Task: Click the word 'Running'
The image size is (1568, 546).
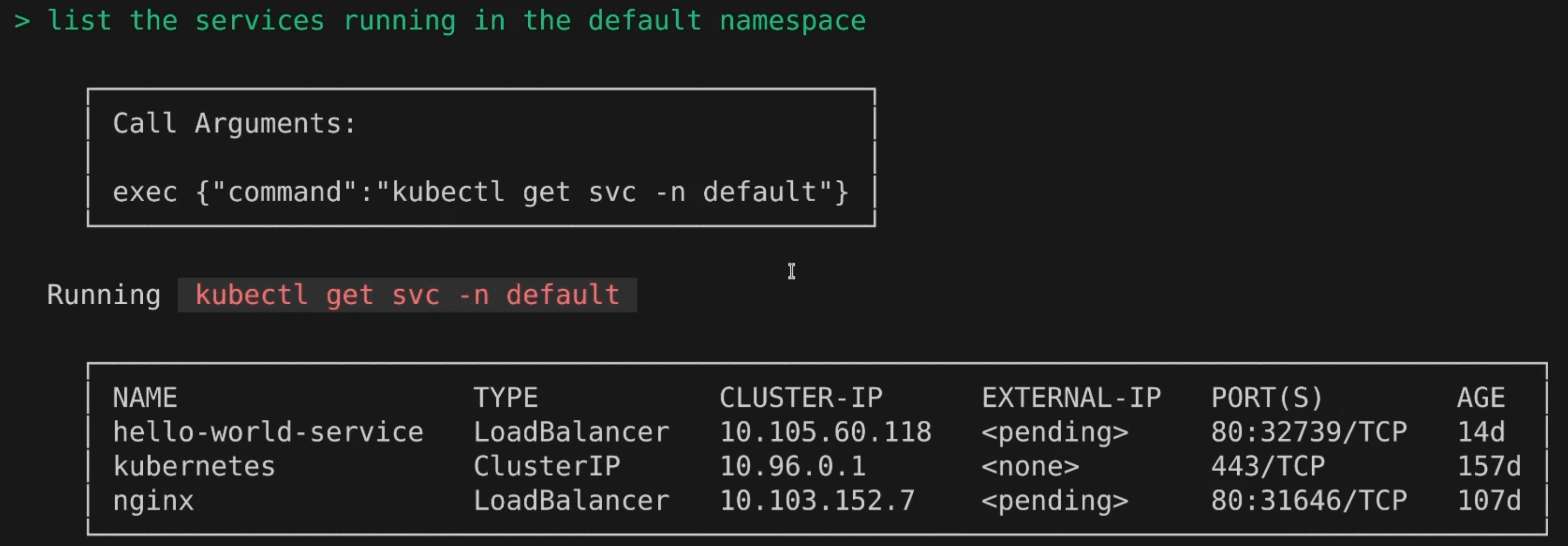Action: coord(104,295)
